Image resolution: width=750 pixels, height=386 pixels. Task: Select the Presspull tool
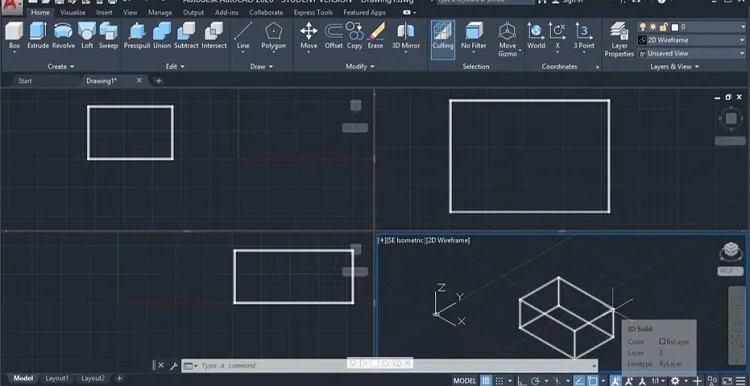tap(137, 36)
